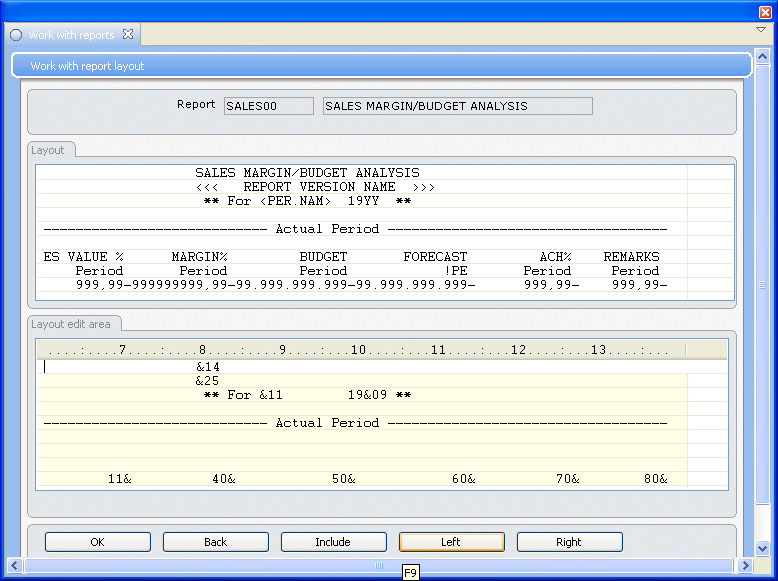Select the Layout tab
Viewport: 778px width, 581px height.
point(48,150)
